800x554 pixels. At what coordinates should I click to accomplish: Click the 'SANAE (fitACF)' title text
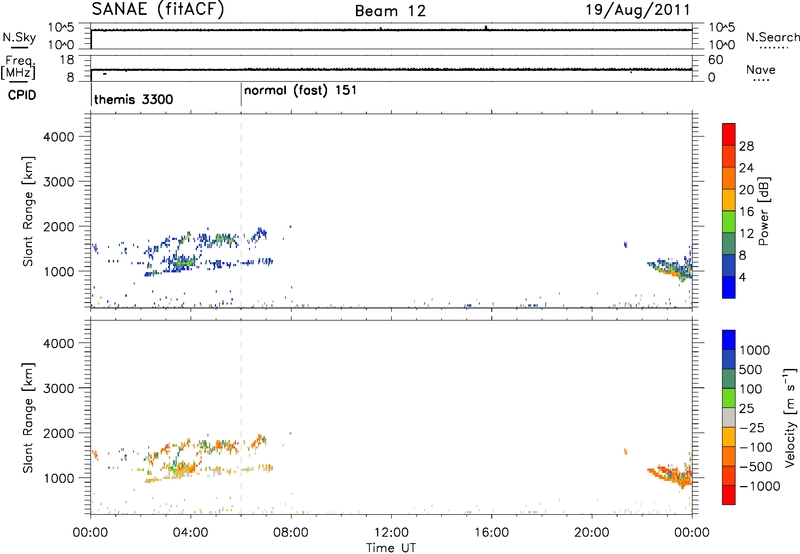[x=158, y=9]
